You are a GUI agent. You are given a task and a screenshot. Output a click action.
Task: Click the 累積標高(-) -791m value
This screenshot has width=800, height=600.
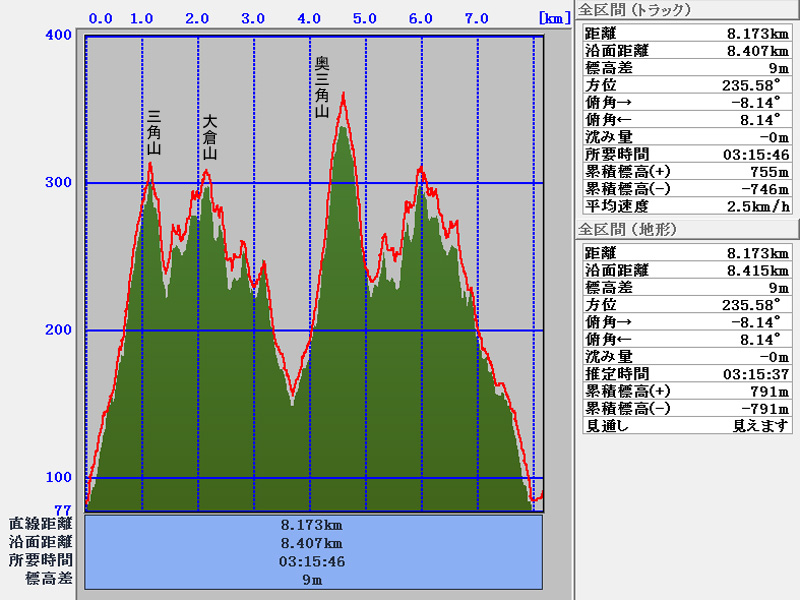point(765,408)
